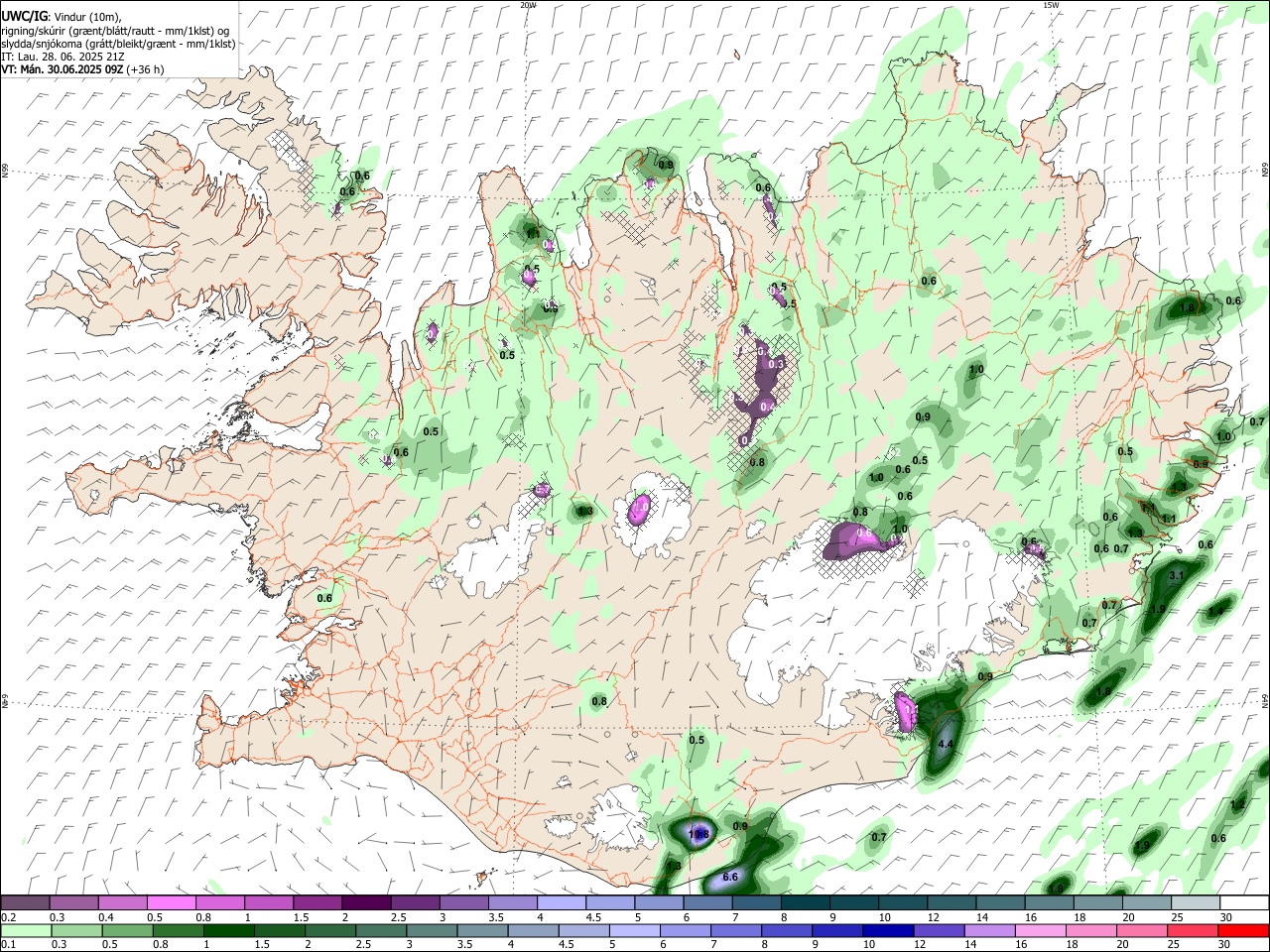This screenshot has height=952, width=1270.
Task: Click the pale lavender 4 mm sleet swatch
Action: (x=562, y=903)
